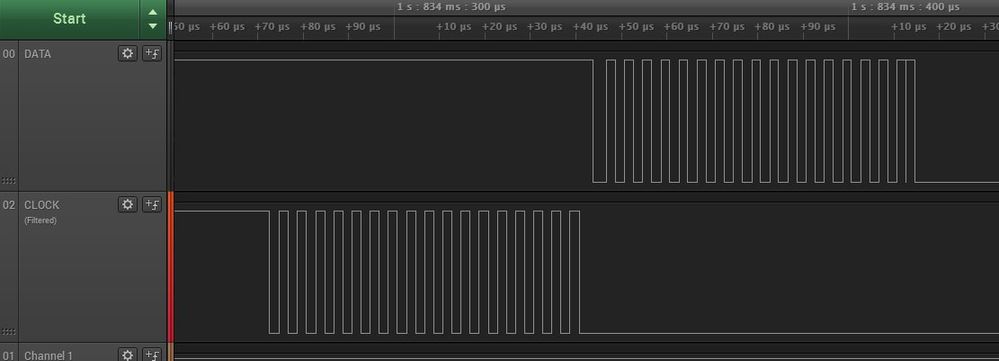
Task: Click the (Filtered) label under CLOCK
Action: (40, 220)
